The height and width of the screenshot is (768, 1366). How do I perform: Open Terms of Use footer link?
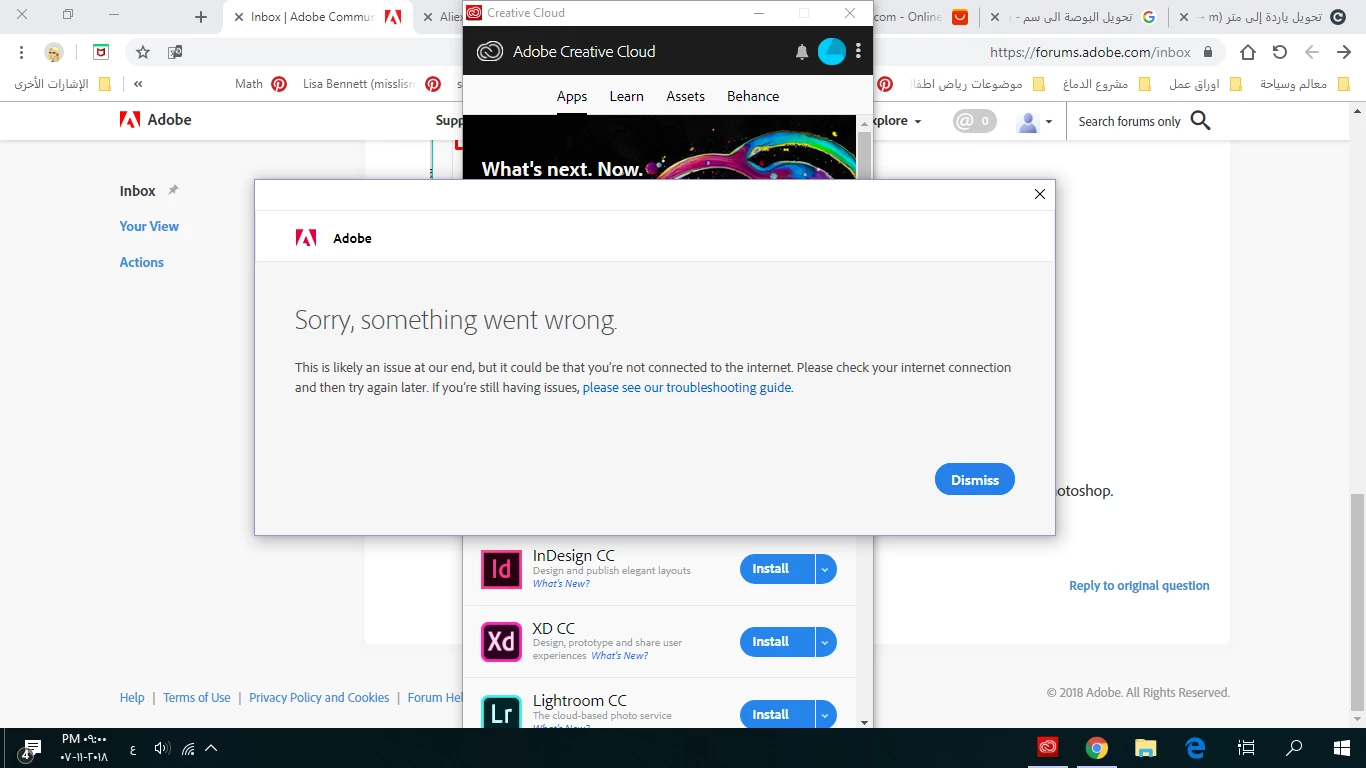pos(197,698)
